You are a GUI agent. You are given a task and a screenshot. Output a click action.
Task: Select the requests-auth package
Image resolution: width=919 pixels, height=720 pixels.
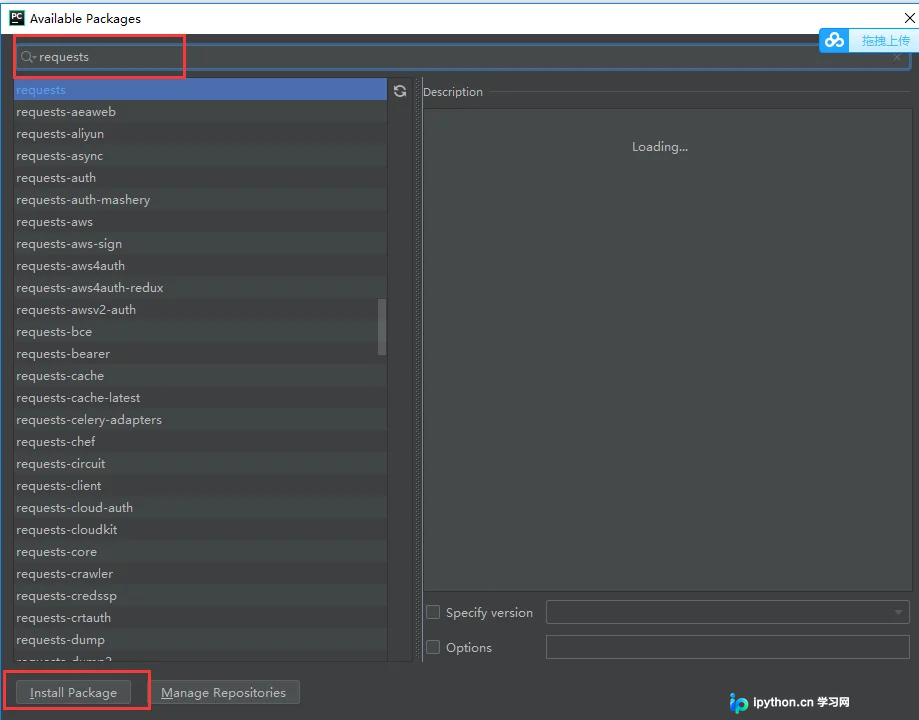click(200, 178)
